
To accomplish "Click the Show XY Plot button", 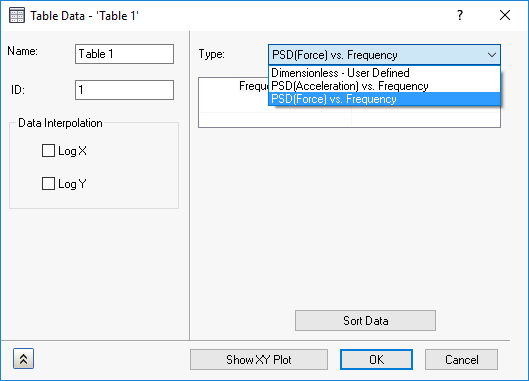I will tap(259, 360).
